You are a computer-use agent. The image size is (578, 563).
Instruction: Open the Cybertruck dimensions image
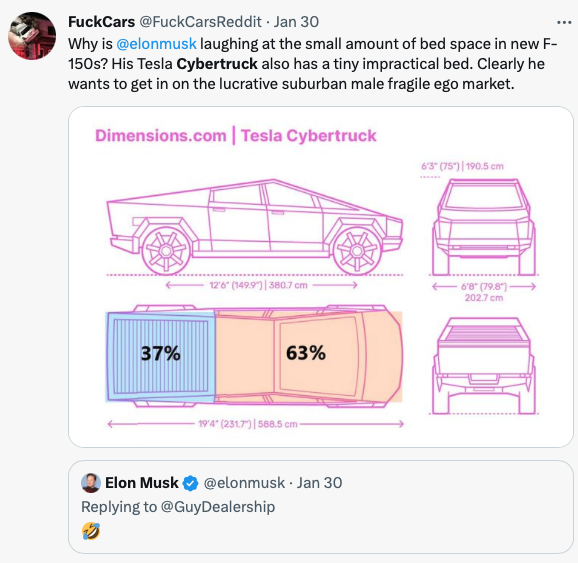(x=321, y=277)
